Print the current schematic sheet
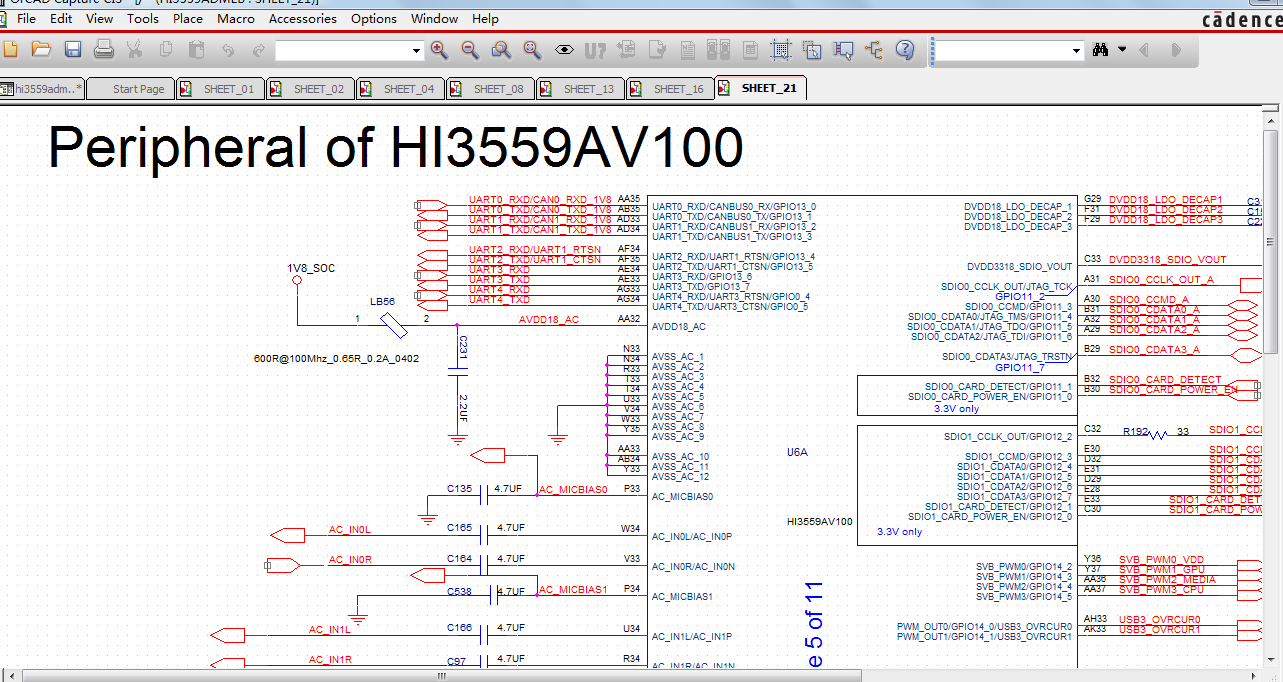Image resolution: width=1283 pixels, height=682 pixels. pos(103,49)
